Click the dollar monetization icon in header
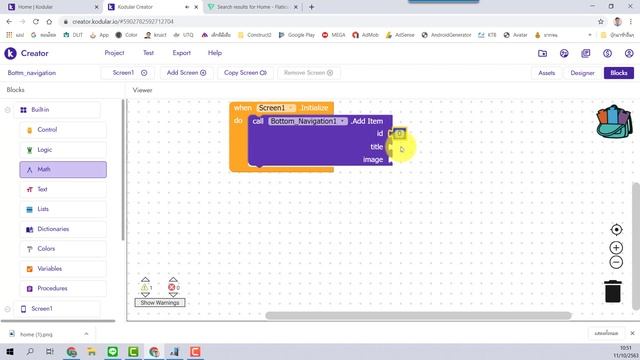The image size is (640, 360). 607,53
